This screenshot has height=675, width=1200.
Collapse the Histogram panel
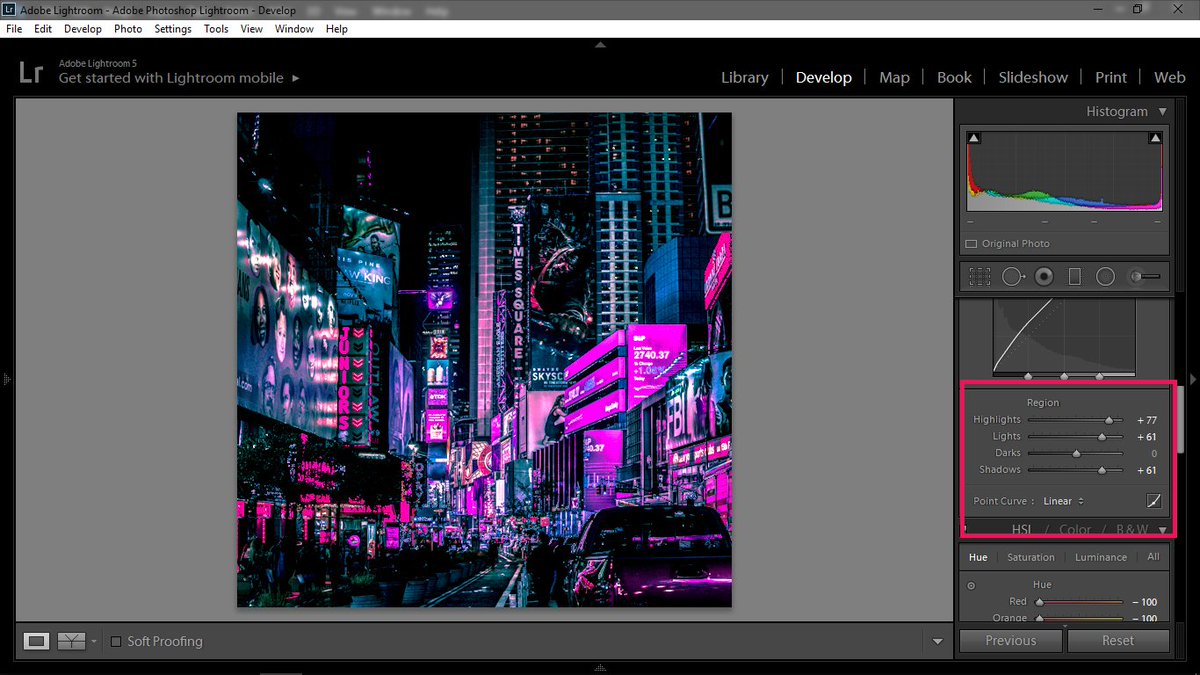[x=1162, y=112]
